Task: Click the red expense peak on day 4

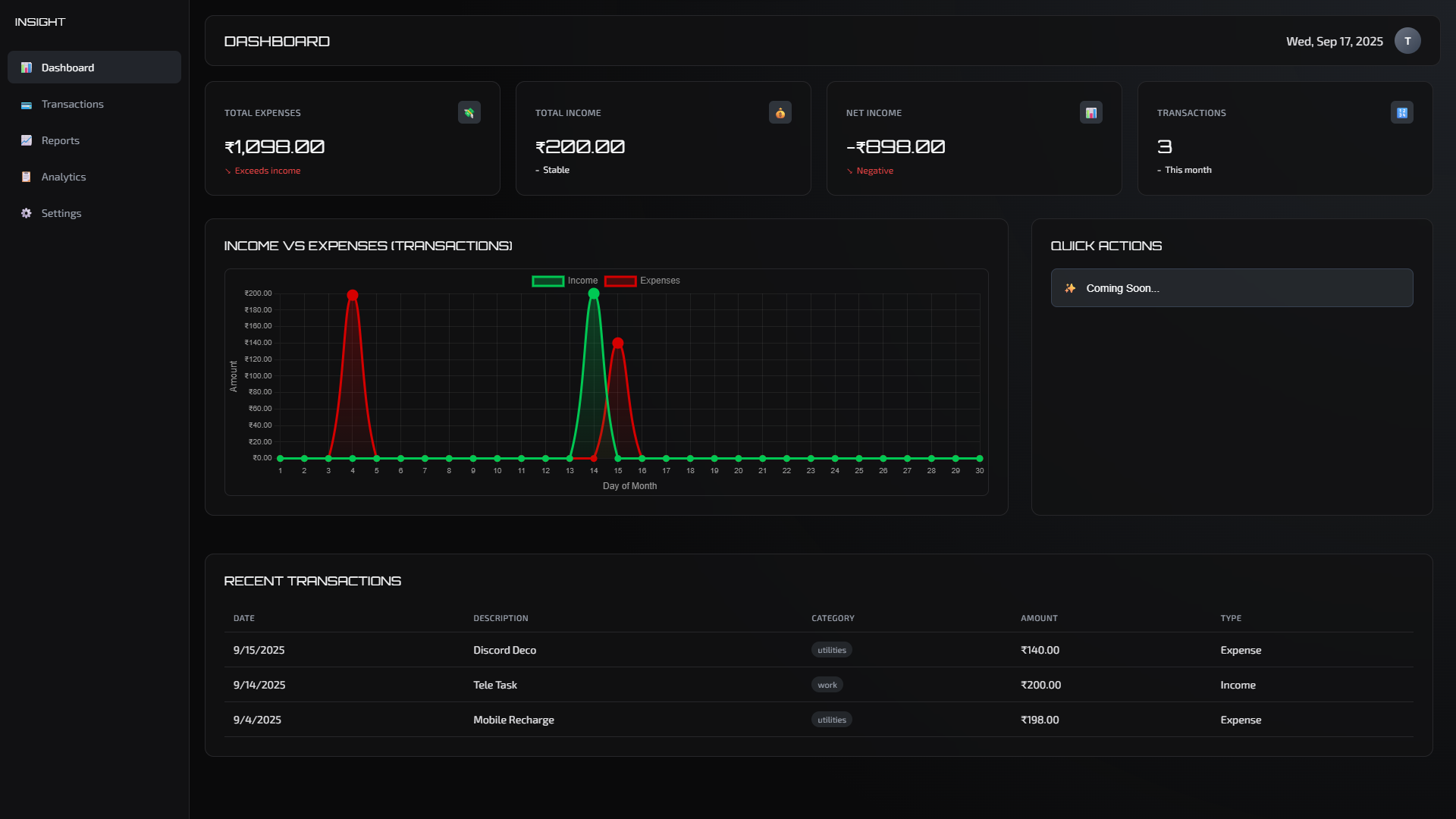Action: tap(353, 295)
